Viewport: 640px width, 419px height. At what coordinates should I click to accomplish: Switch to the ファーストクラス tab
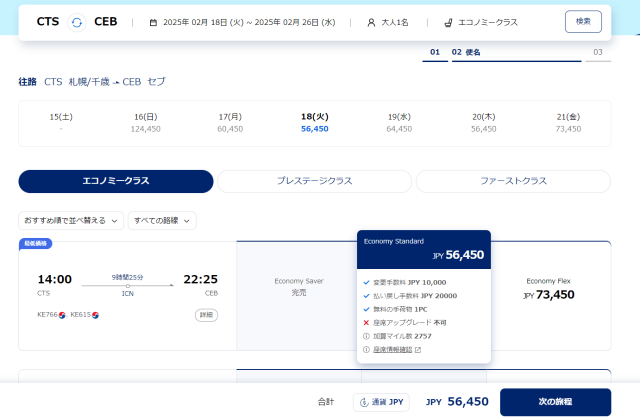click(x=513, y=181)
